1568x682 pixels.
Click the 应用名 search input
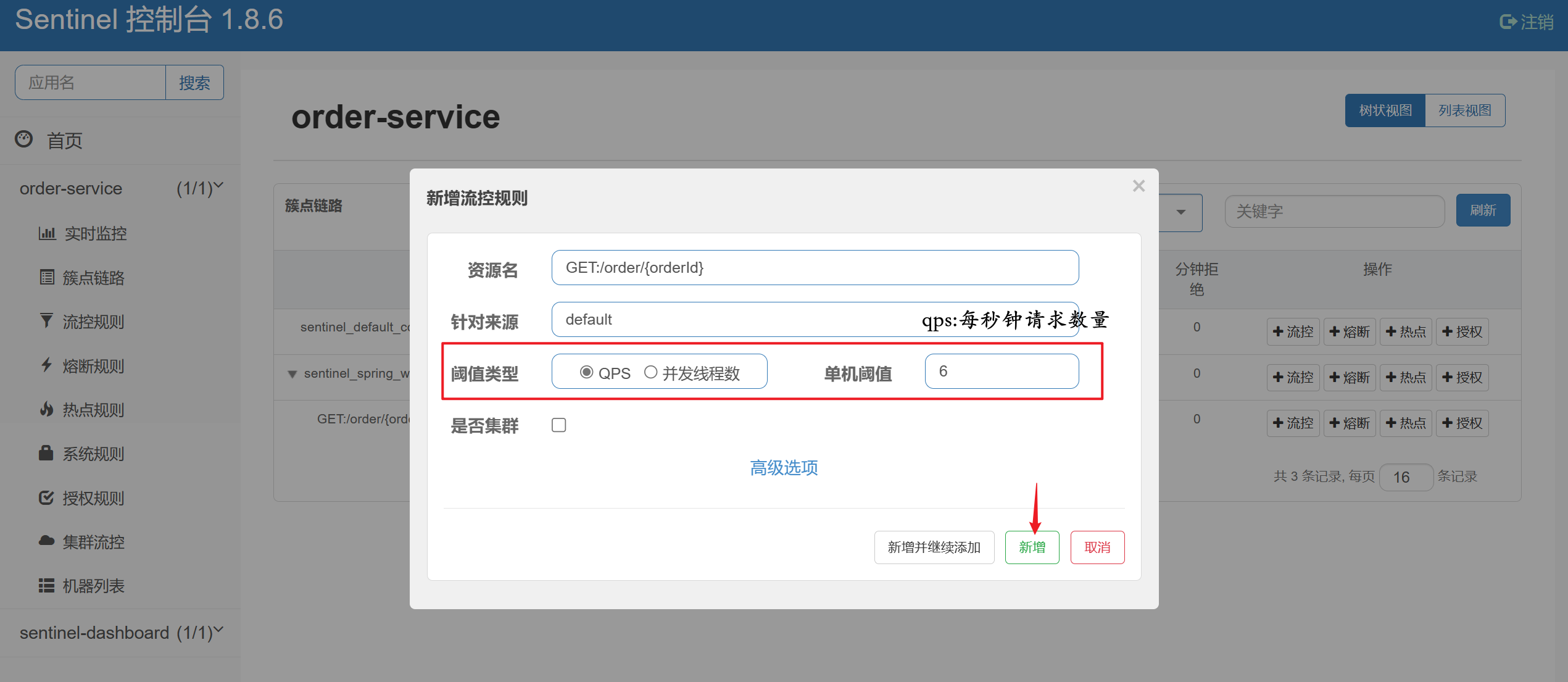90,83
